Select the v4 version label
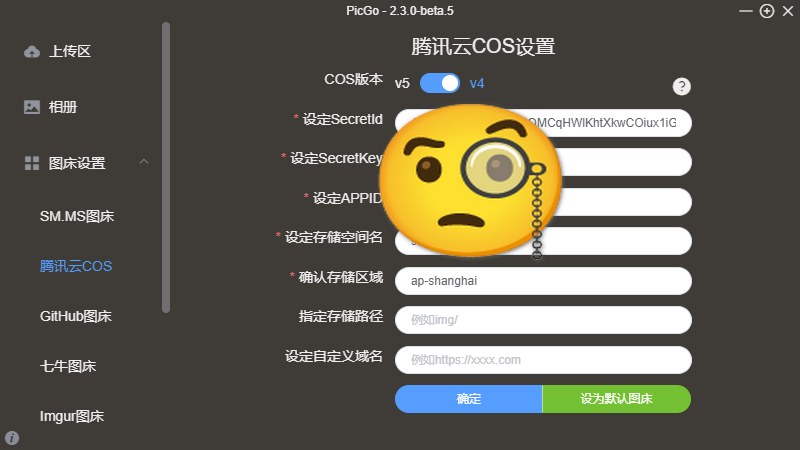 477,83
